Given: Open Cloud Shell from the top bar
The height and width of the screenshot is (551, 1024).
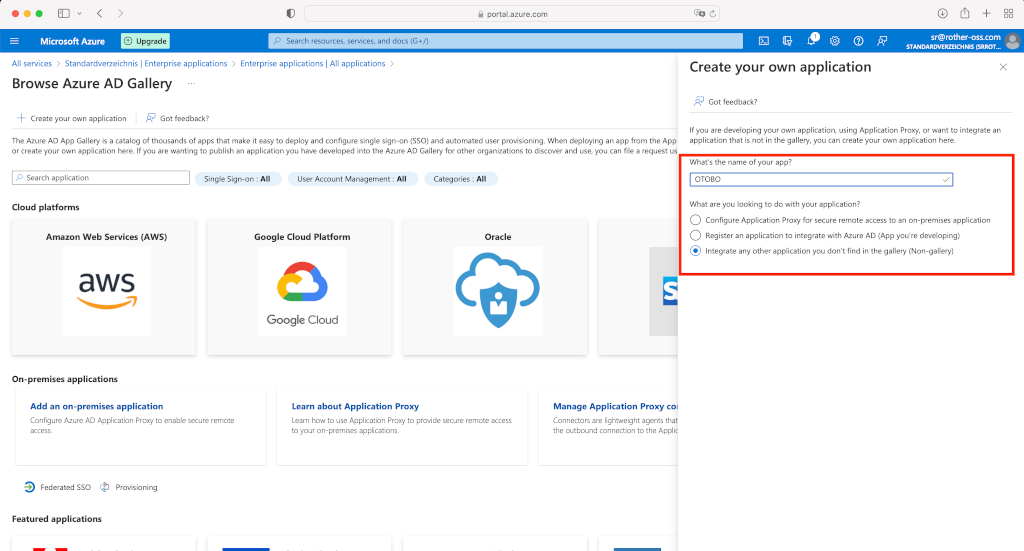Looking at the screenshot, I should (x=763, y=41).
